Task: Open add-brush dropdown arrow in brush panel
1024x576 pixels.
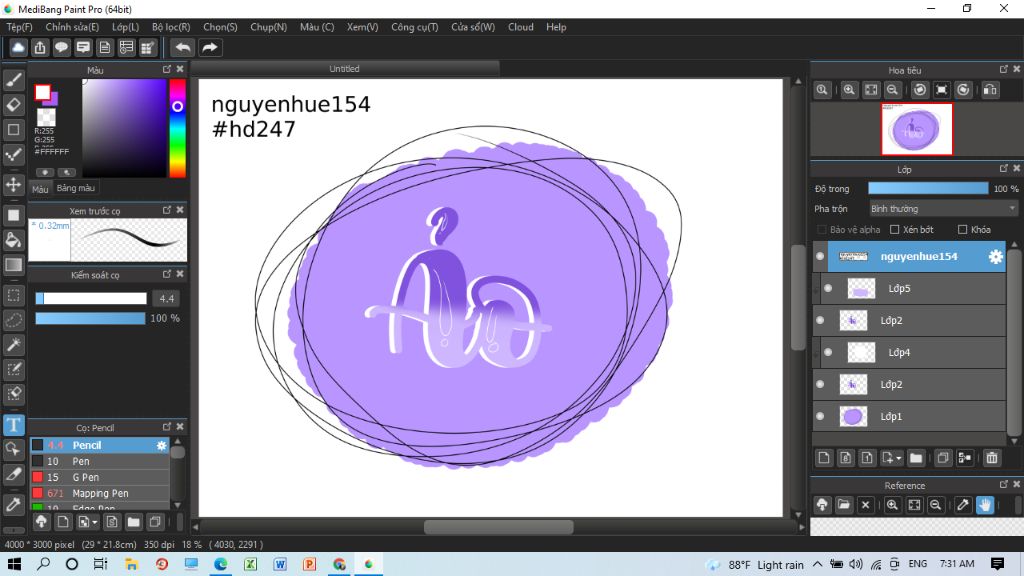Action: pos(95,522)
